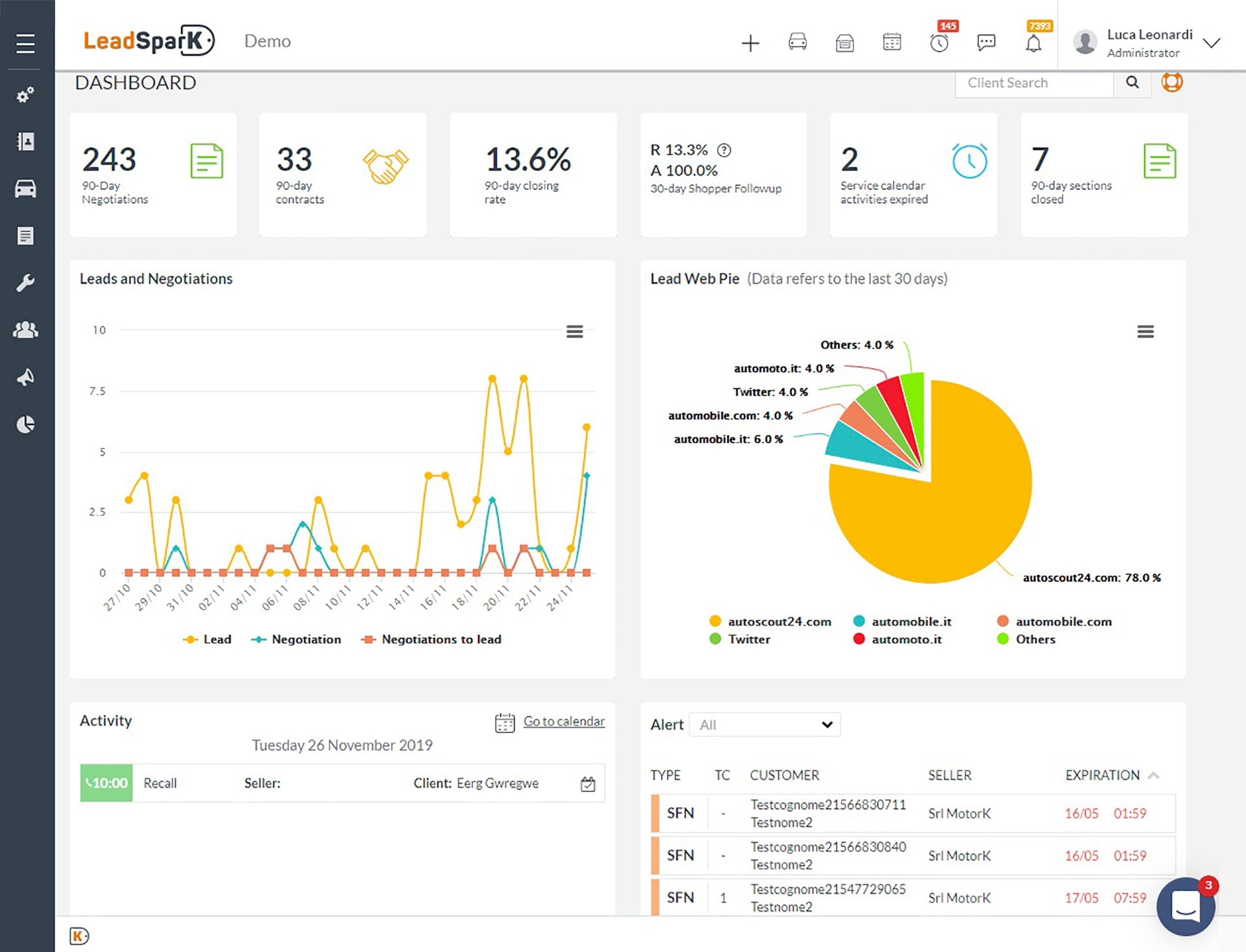Viewport: 1246px width, 952px height.
Task: Expand the Luca Leonardi user menu chevron
Action: tap(1211, 43)
